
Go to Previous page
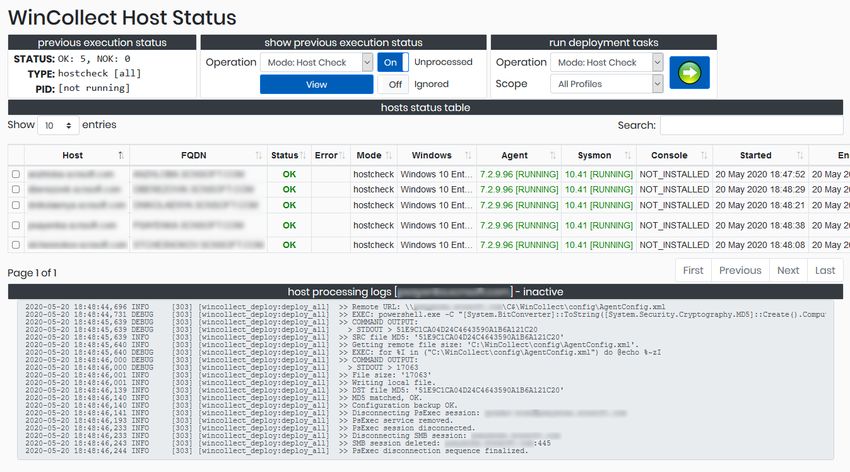tap(740, 270)
